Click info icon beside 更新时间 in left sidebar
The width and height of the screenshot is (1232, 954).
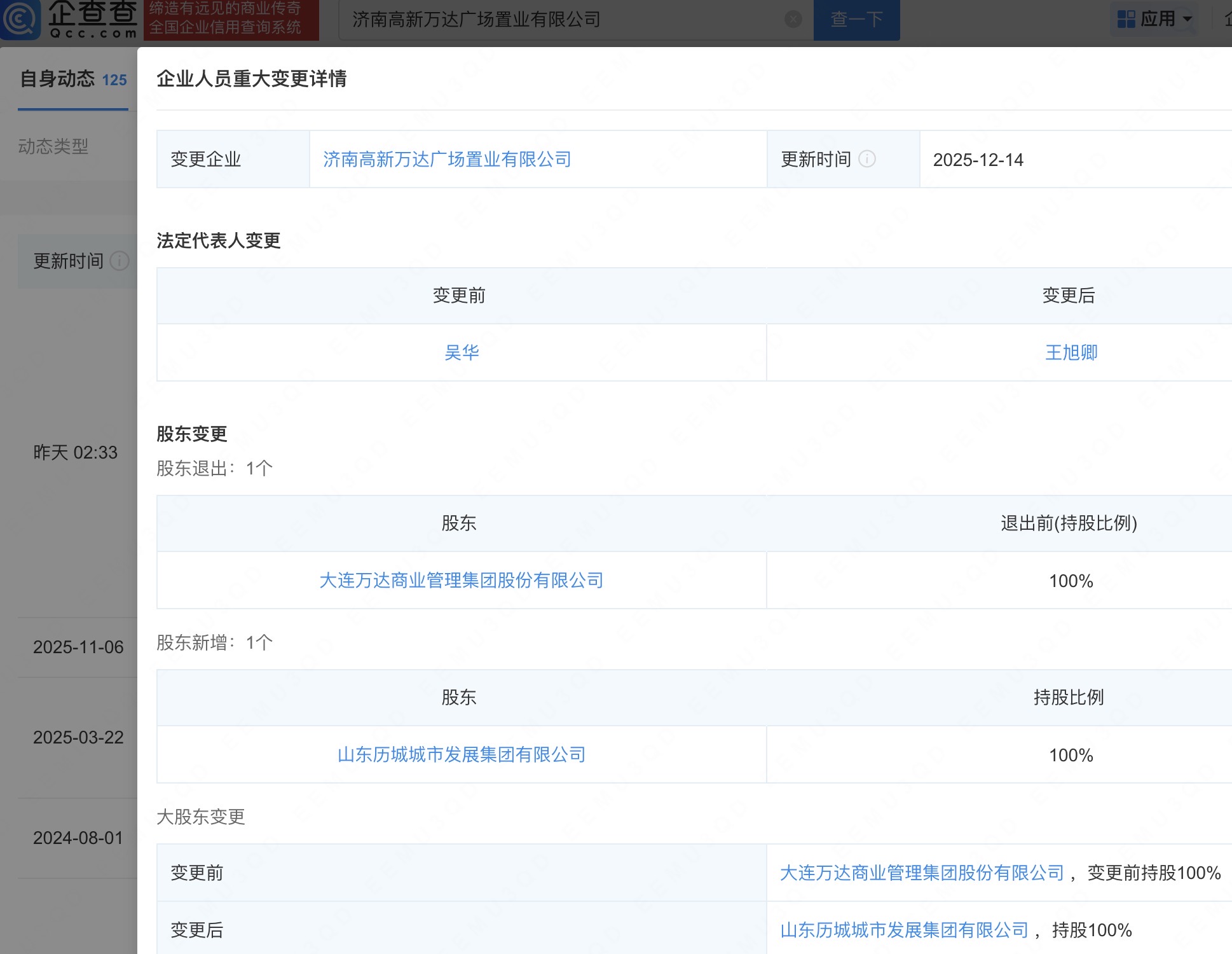[x=120, y=261]
